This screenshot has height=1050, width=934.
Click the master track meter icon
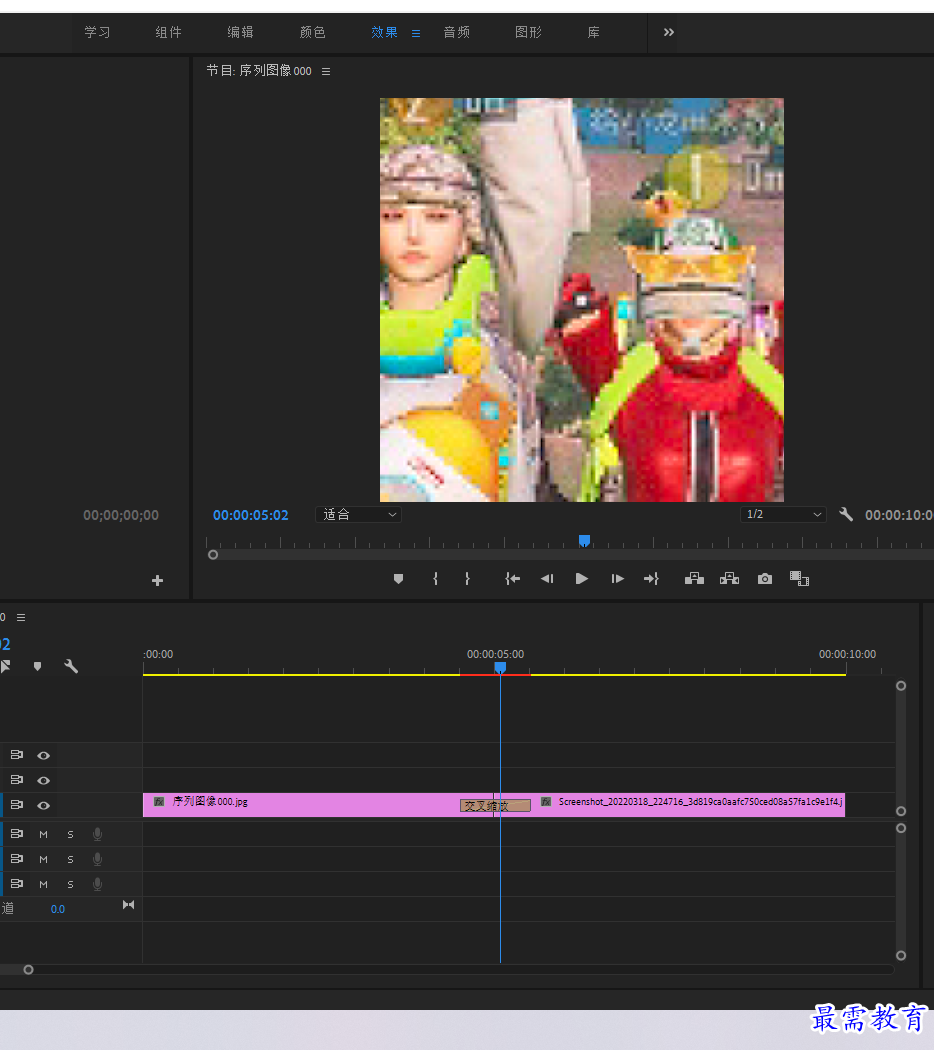pyautogui.click(x=128, y=905)
